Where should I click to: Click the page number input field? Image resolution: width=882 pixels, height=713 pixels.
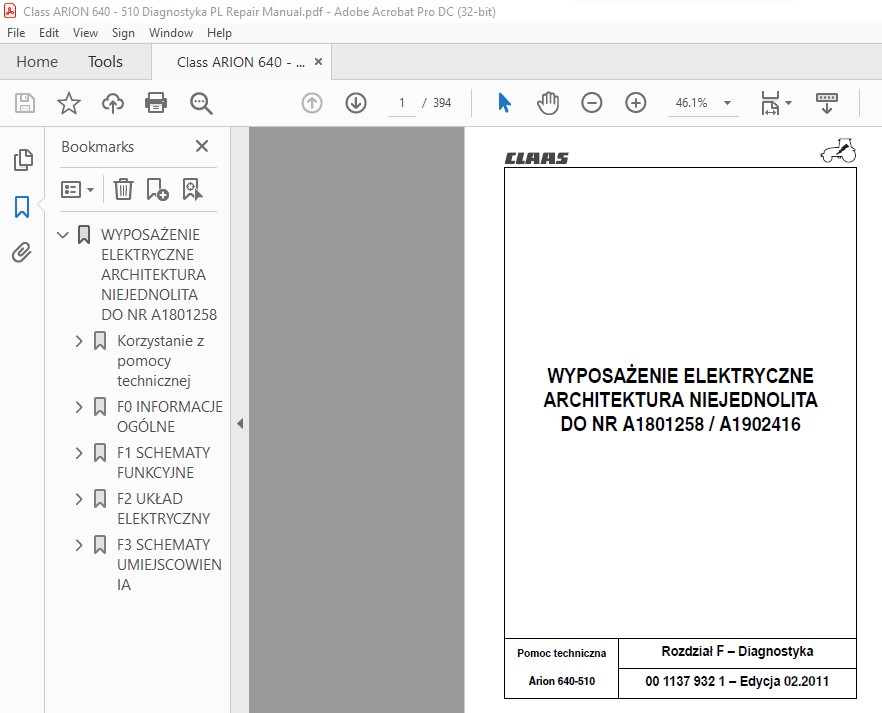[402, 103]
